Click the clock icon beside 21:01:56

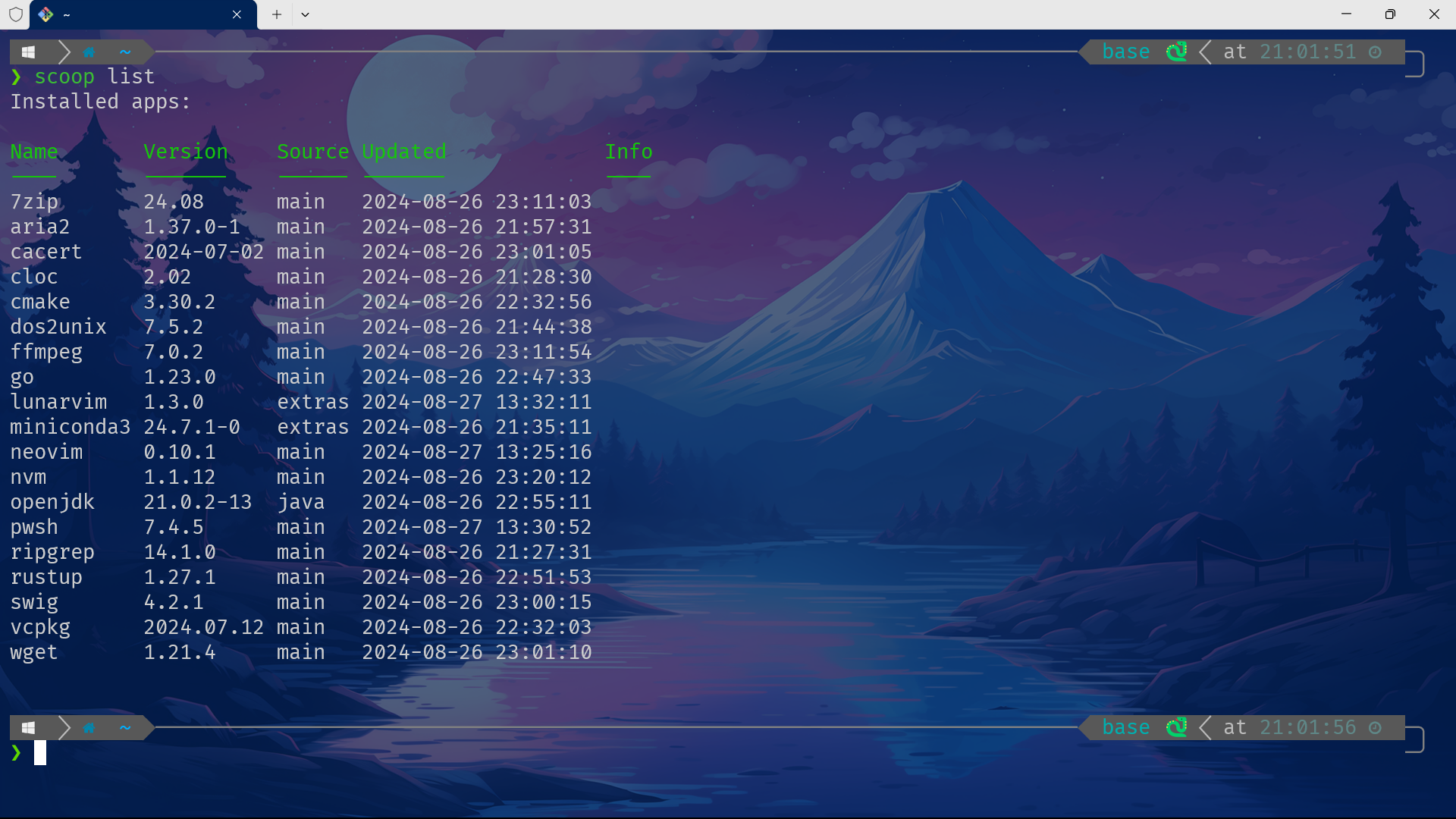[1375, 727]
